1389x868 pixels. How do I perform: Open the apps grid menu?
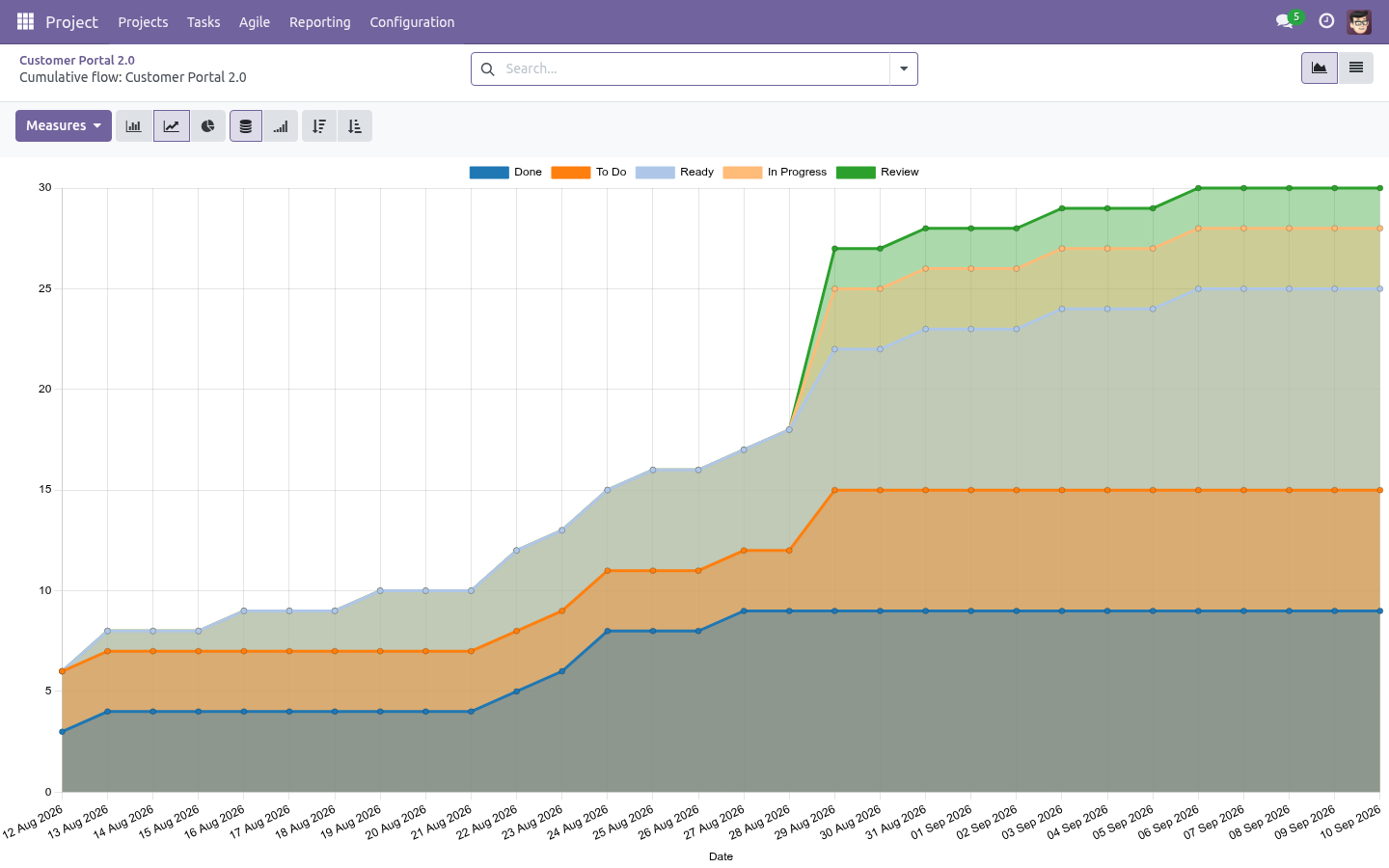click(x=25, y=21)
